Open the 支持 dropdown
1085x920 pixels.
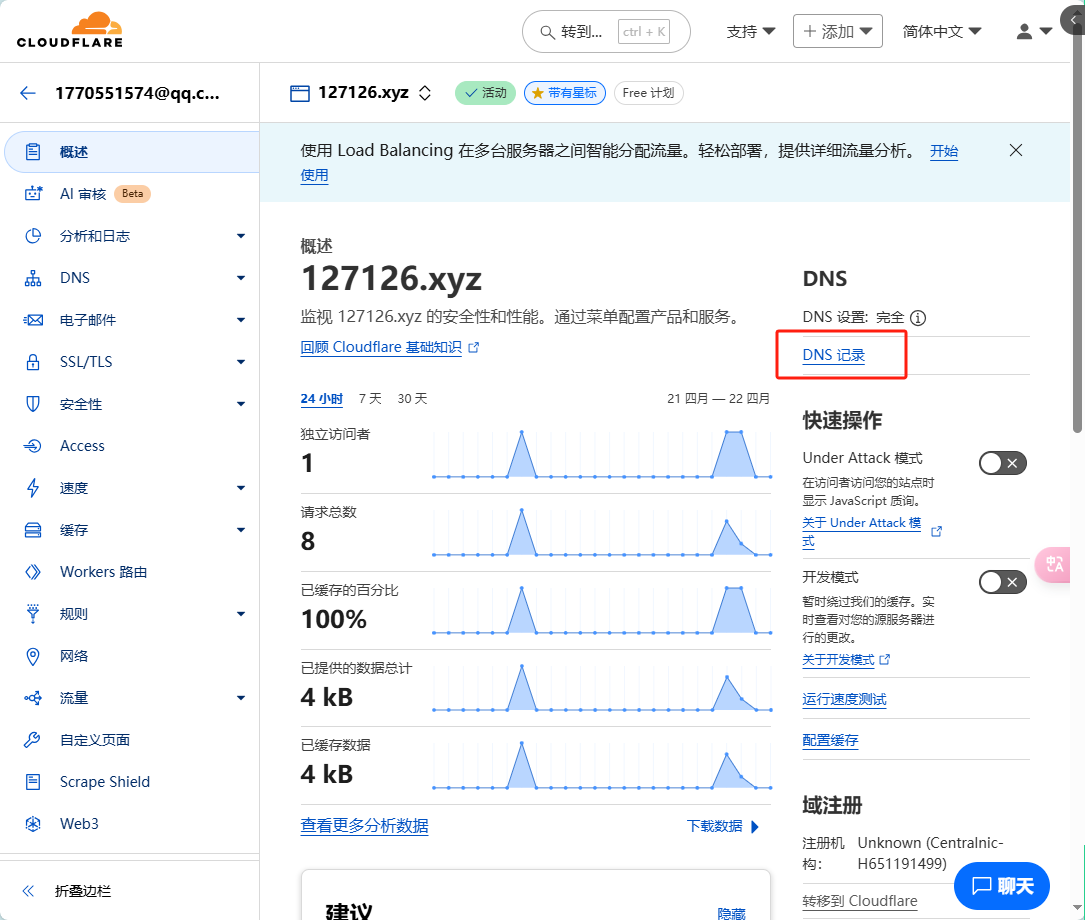(750, 32)
